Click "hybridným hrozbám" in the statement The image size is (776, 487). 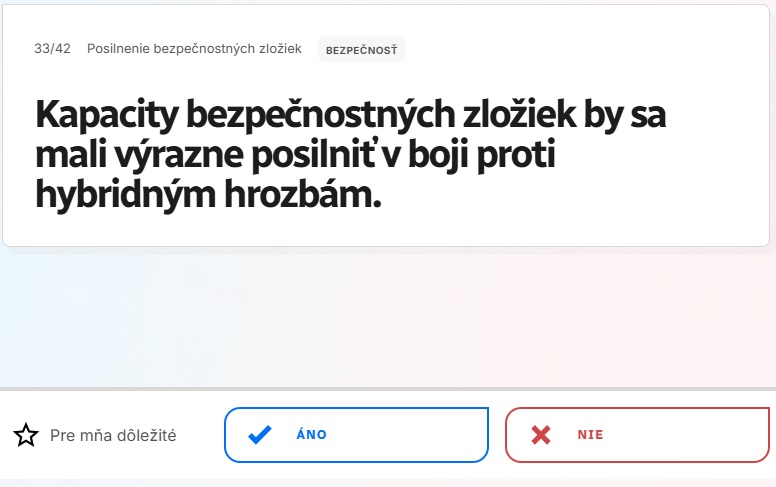(208, 194)
